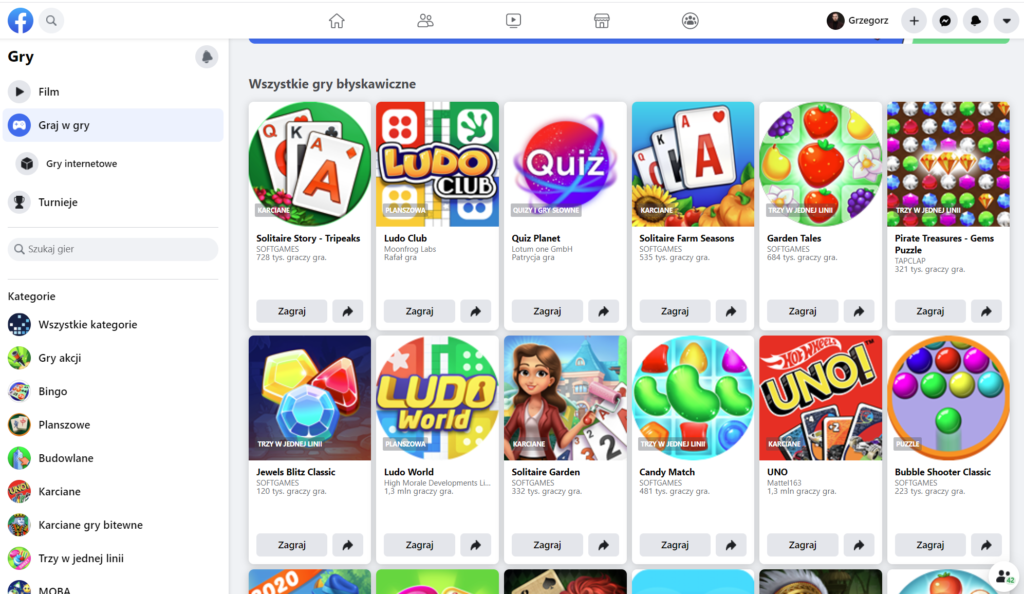Open the Garden Tales game thumbnail
Screen dimensions: 1024x594
(820, 164)
